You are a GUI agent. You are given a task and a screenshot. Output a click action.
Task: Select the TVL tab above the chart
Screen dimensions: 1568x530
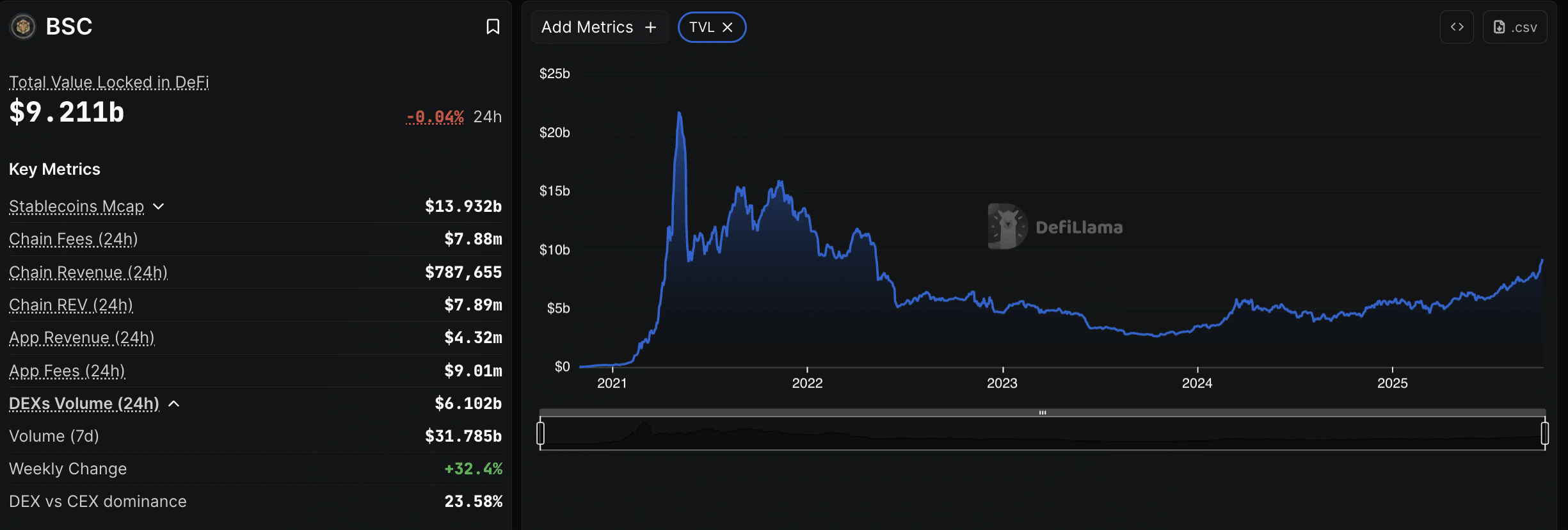[x=702, y=27]
